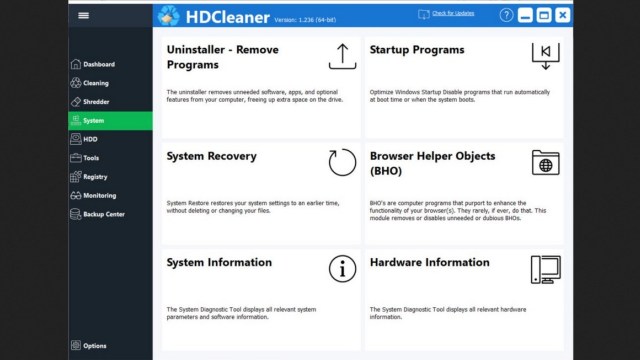The image size is (640, 360).
Task: Click the Cleaning sidebar icon
Action: pos(76,83)
